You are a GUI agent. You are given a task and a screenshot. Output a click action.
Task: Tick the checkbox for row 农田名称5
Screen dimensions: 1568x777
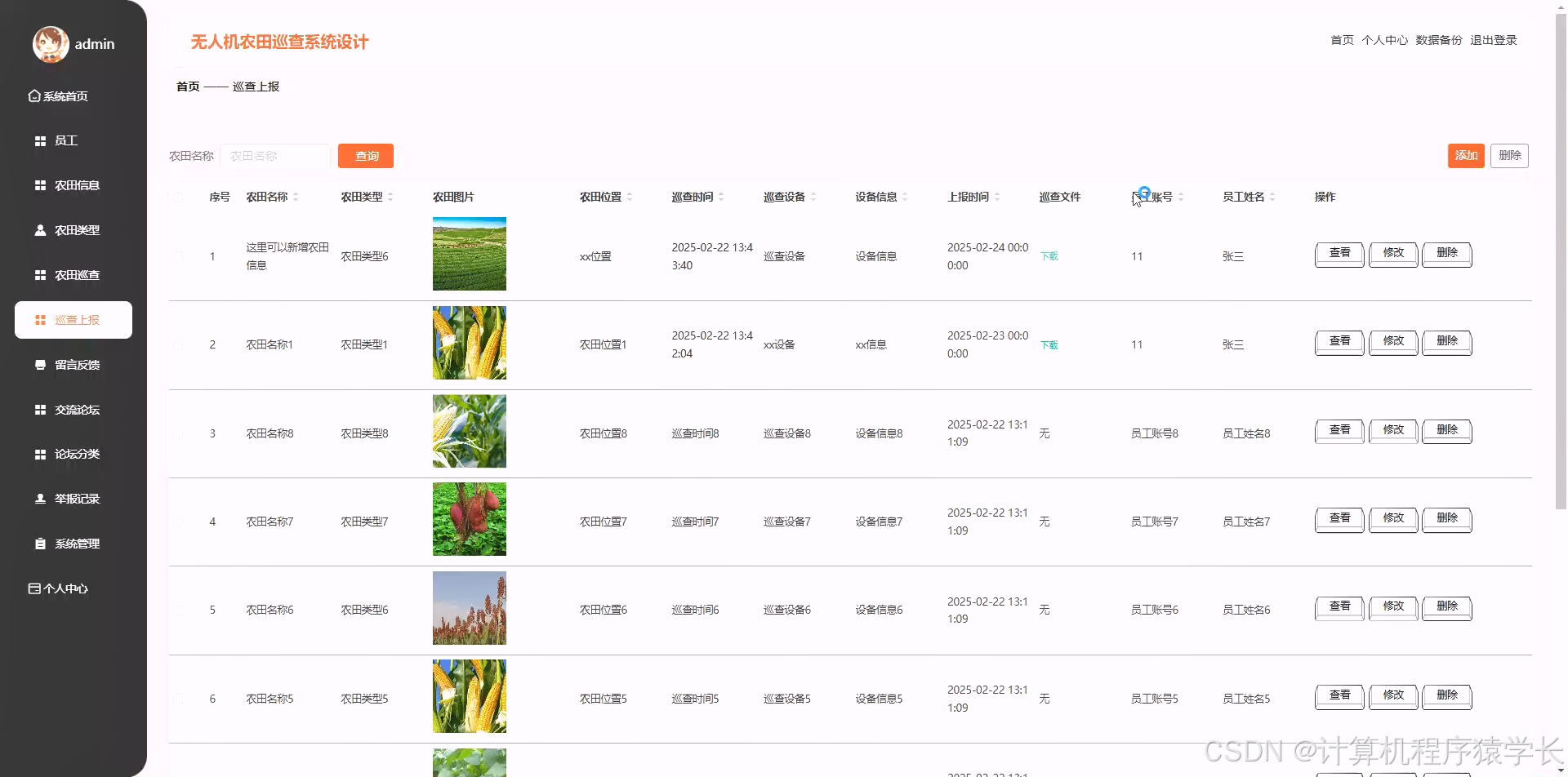tap(178, 699)
